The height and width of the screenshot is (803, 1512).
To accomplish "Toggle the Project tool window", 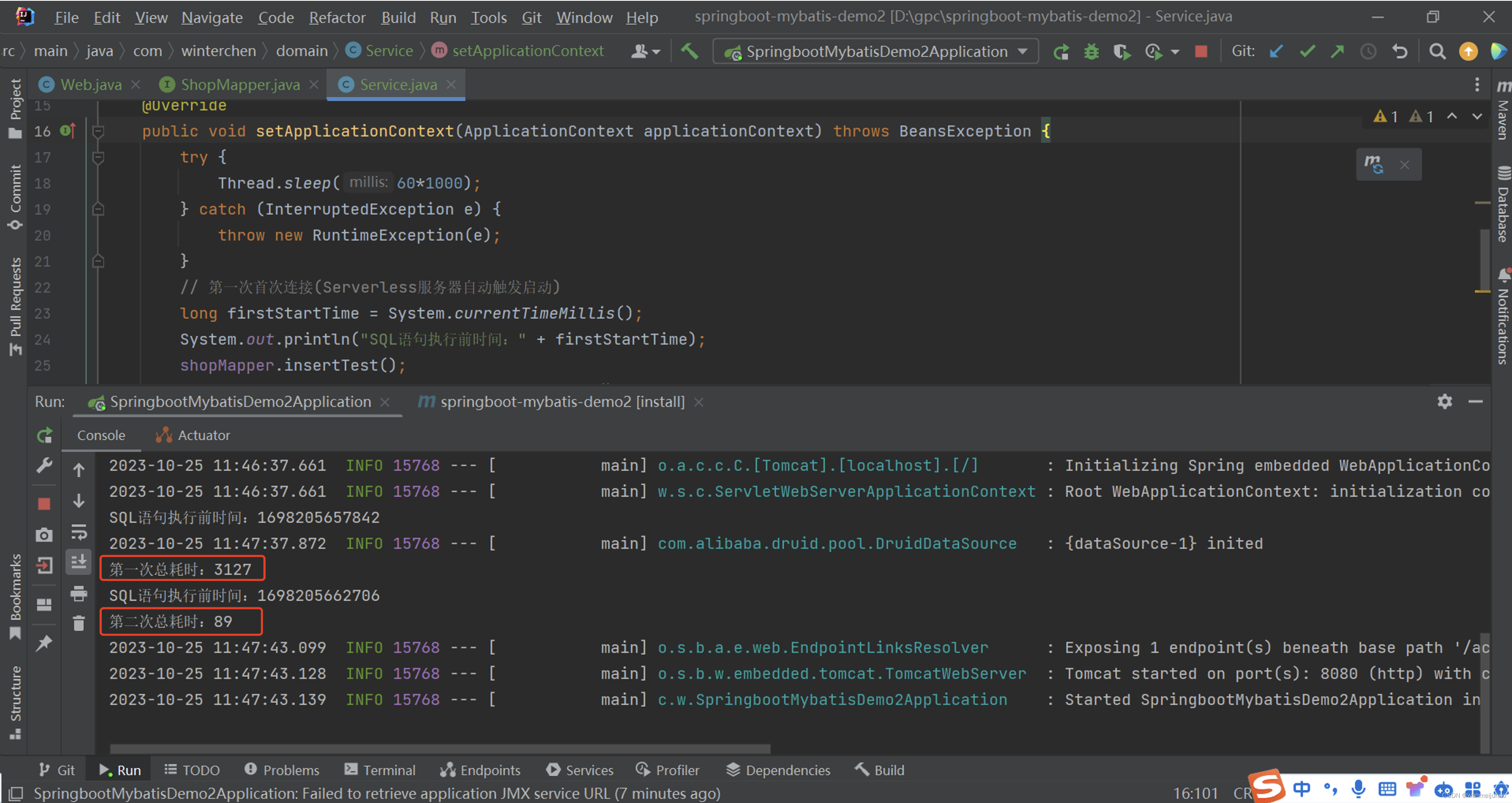I will 15,108.
